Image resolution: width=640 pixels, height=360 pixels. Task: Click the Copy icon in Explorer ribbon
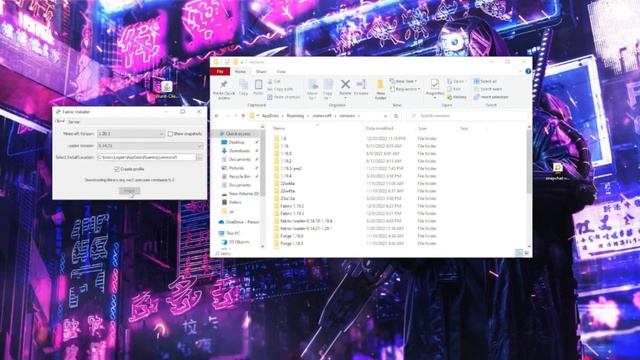(243, 87)
